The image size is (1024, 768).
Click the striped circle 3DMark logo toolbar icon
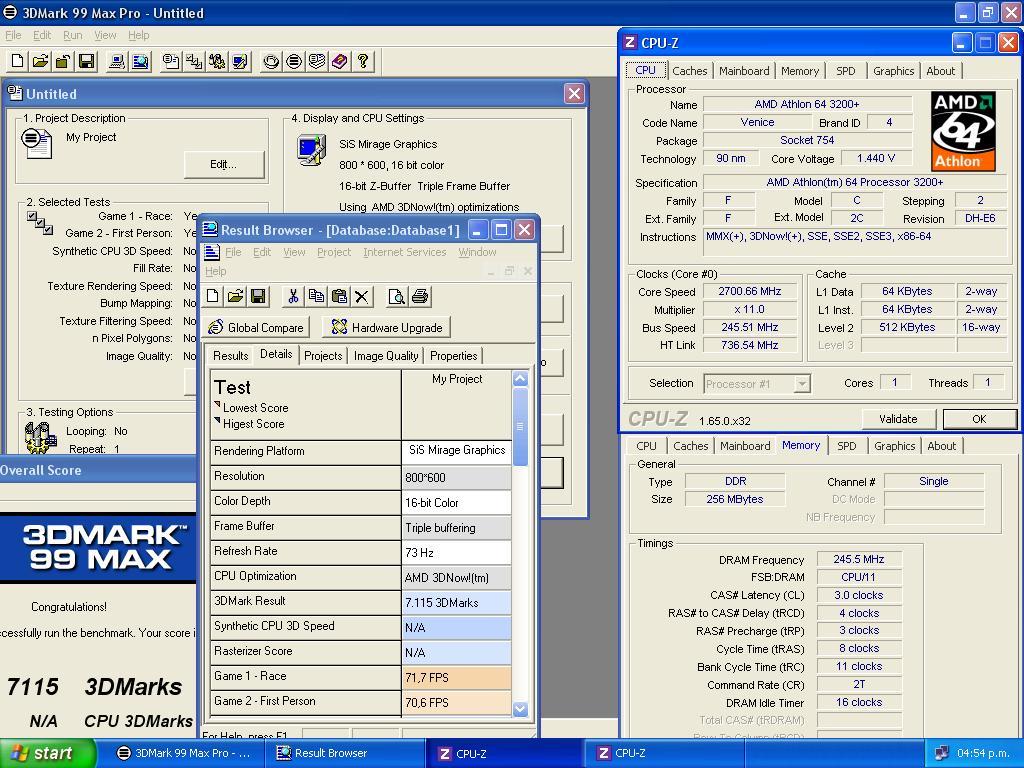294,61
